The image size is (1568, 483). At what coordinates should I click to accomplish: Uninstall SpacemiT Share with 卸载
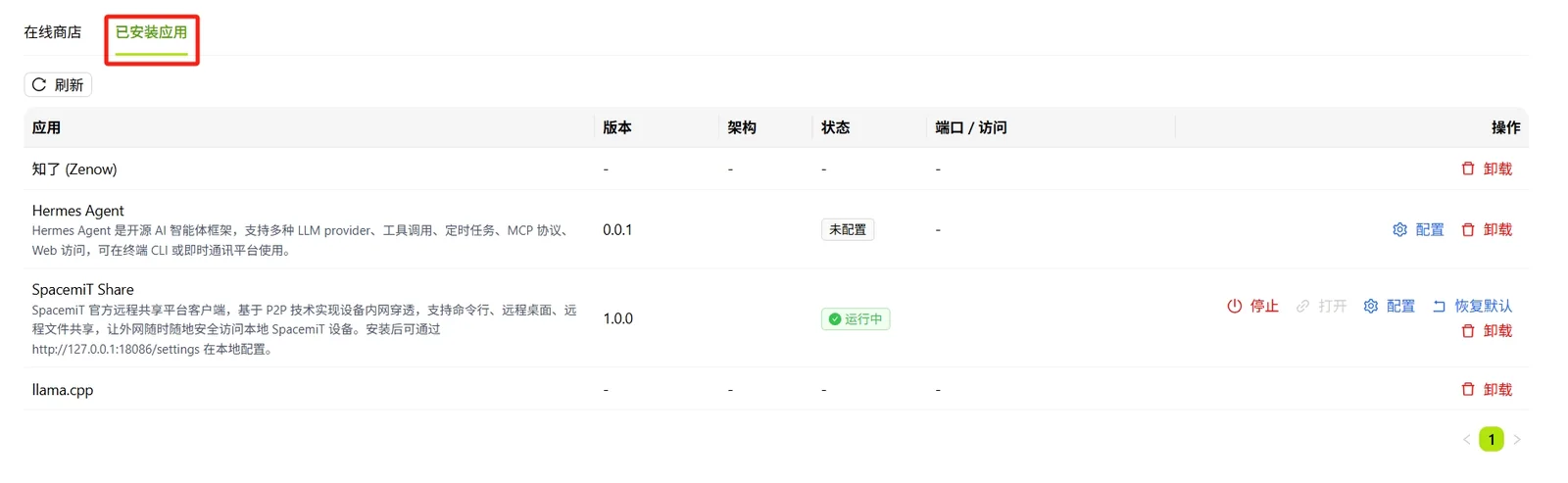[x=1487, y=331]
